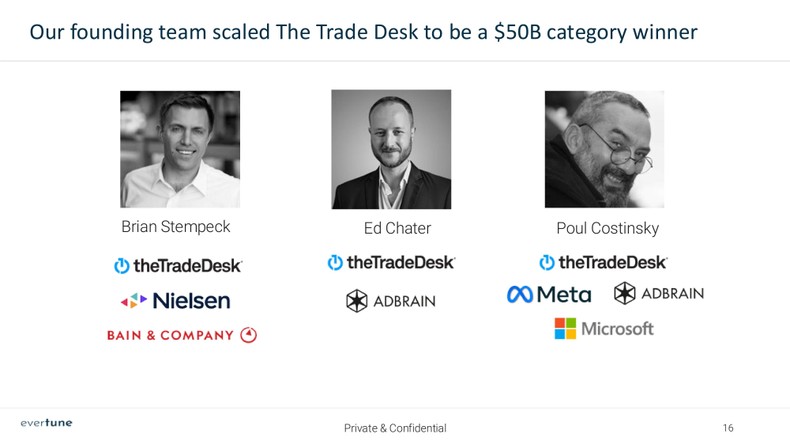Select the Meta logo
This screenshot has height=445, width=790.
(x=549, y=295)
